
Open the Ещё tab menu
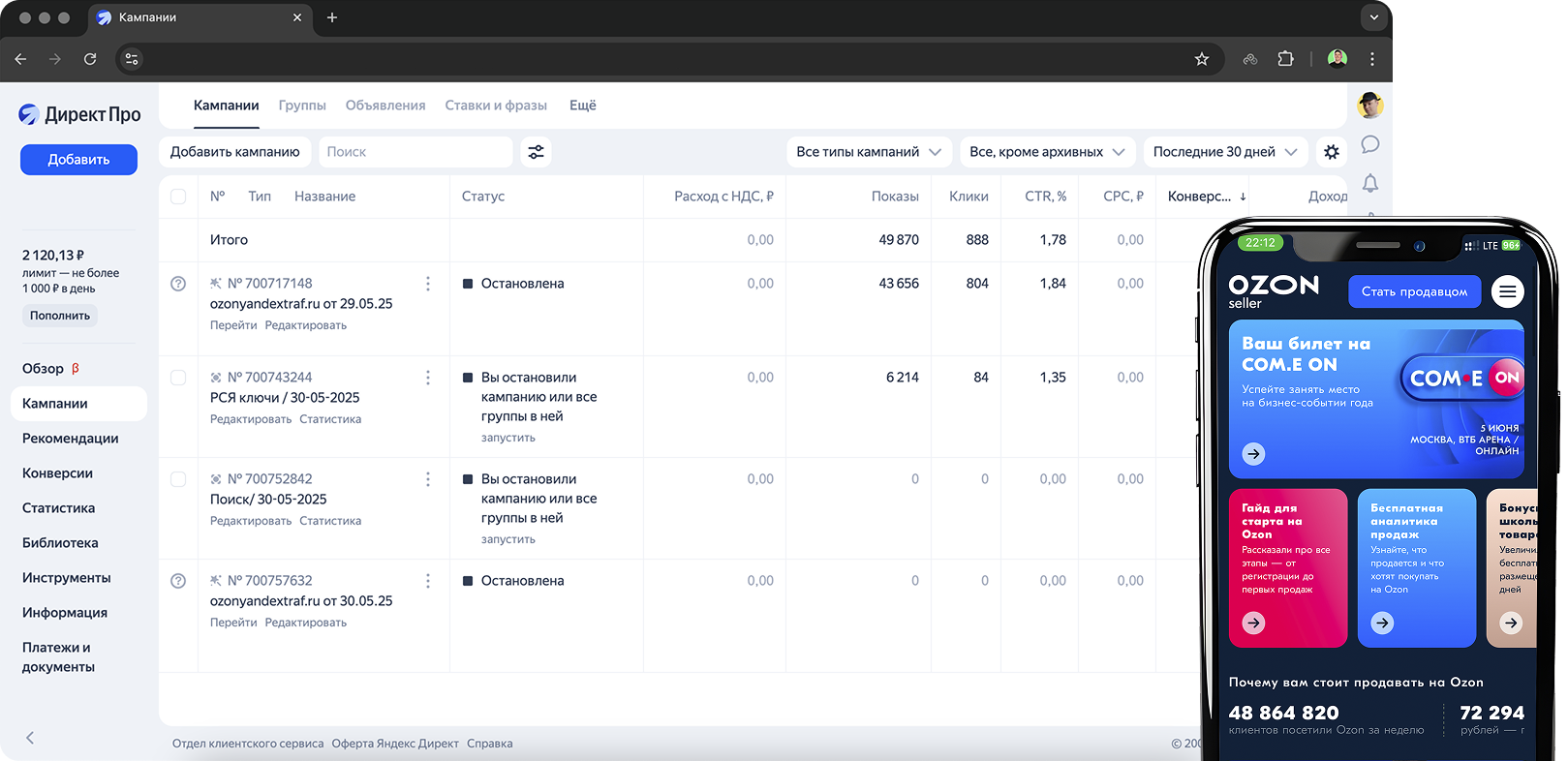pyautogui.click(x=583, y=106)
